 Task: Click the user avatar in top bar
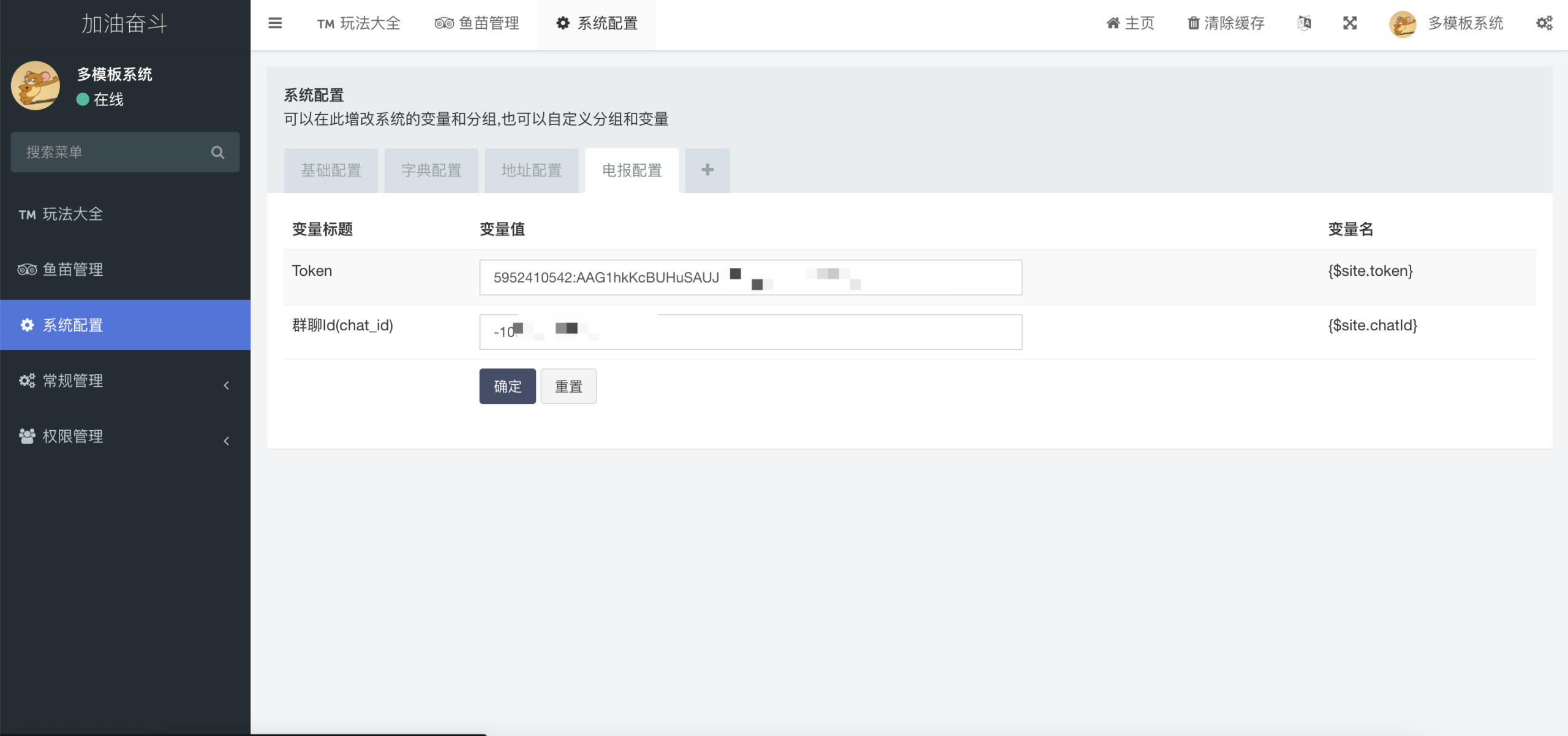click(1402, 24)
